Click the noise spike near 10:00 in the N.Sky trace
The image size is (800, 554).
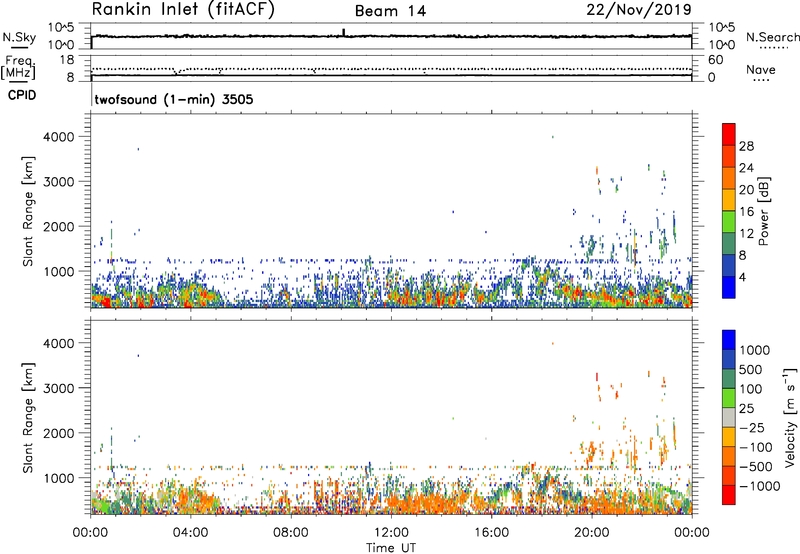point(343,32)
